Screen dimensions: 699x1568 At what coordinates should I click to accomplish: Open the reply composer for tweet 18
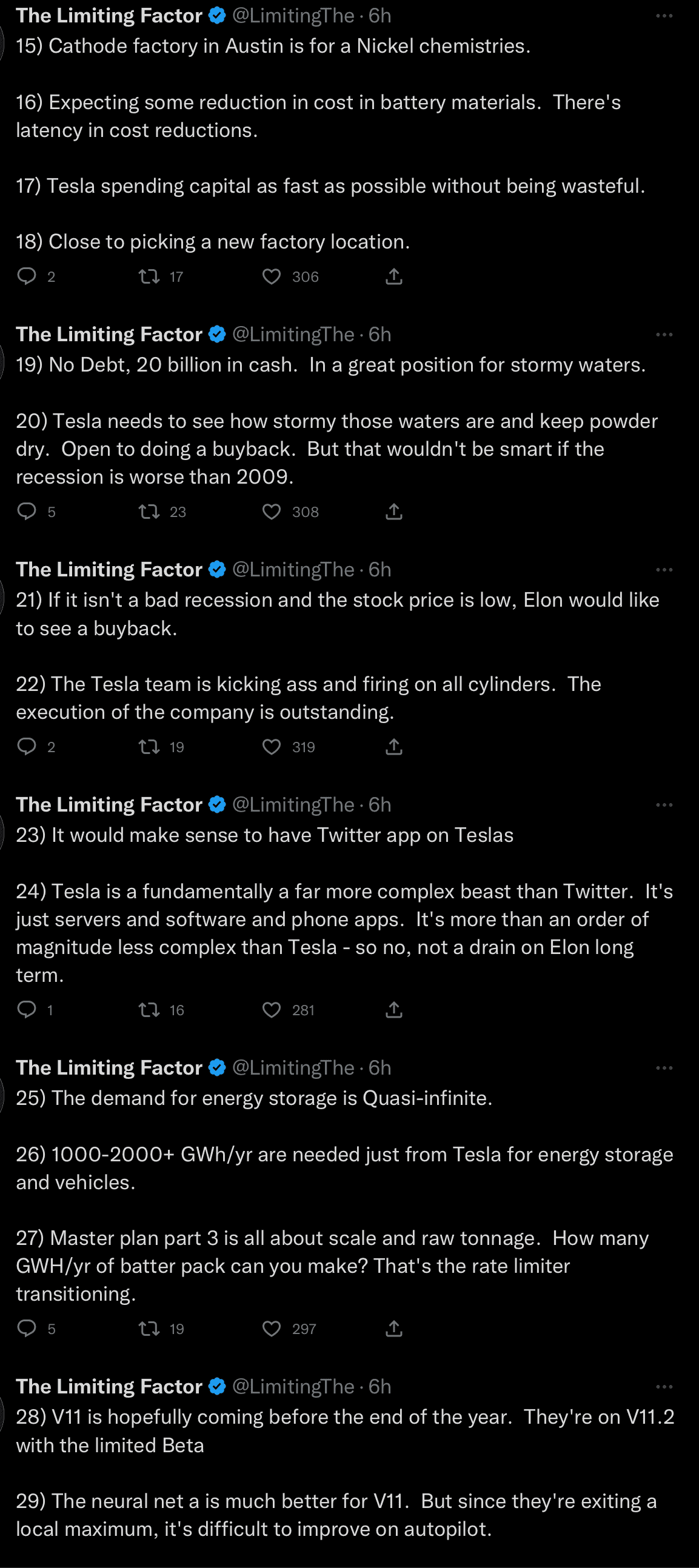pyautogui.click(x=27, y=277)
